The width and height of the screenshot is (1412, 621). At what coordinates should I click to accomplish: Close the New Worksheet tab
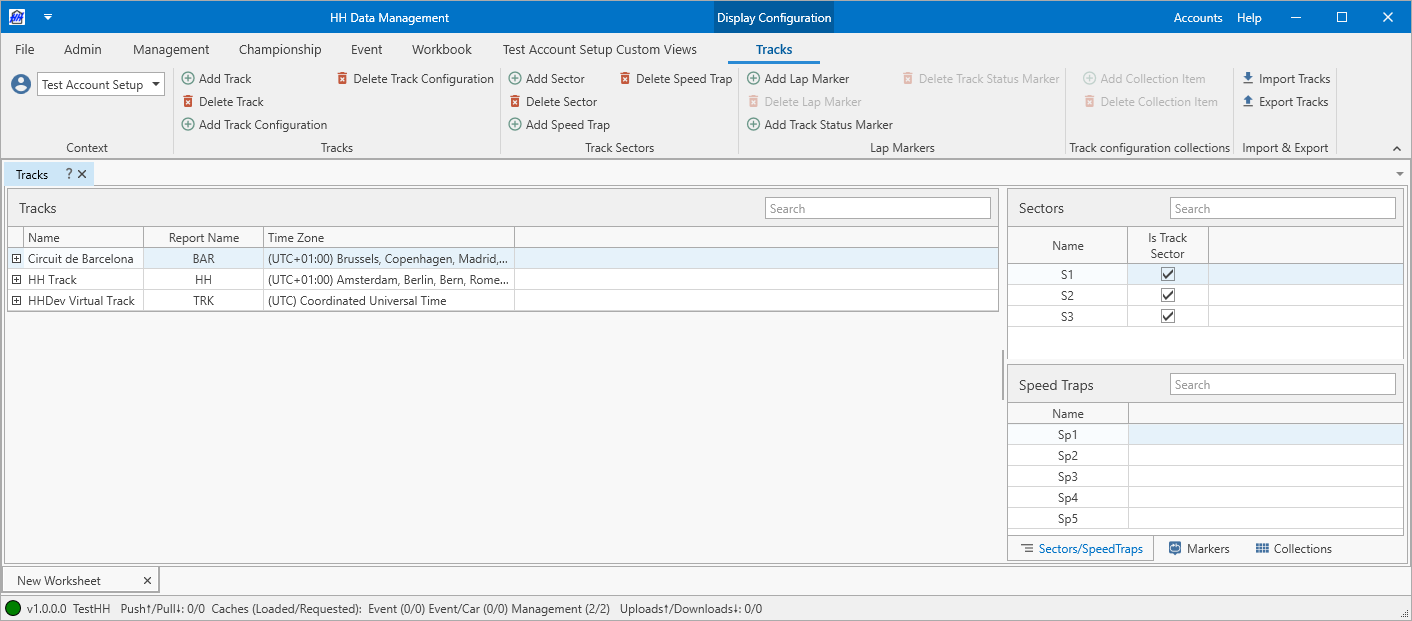pyautogui.click(x=147, y=581)
